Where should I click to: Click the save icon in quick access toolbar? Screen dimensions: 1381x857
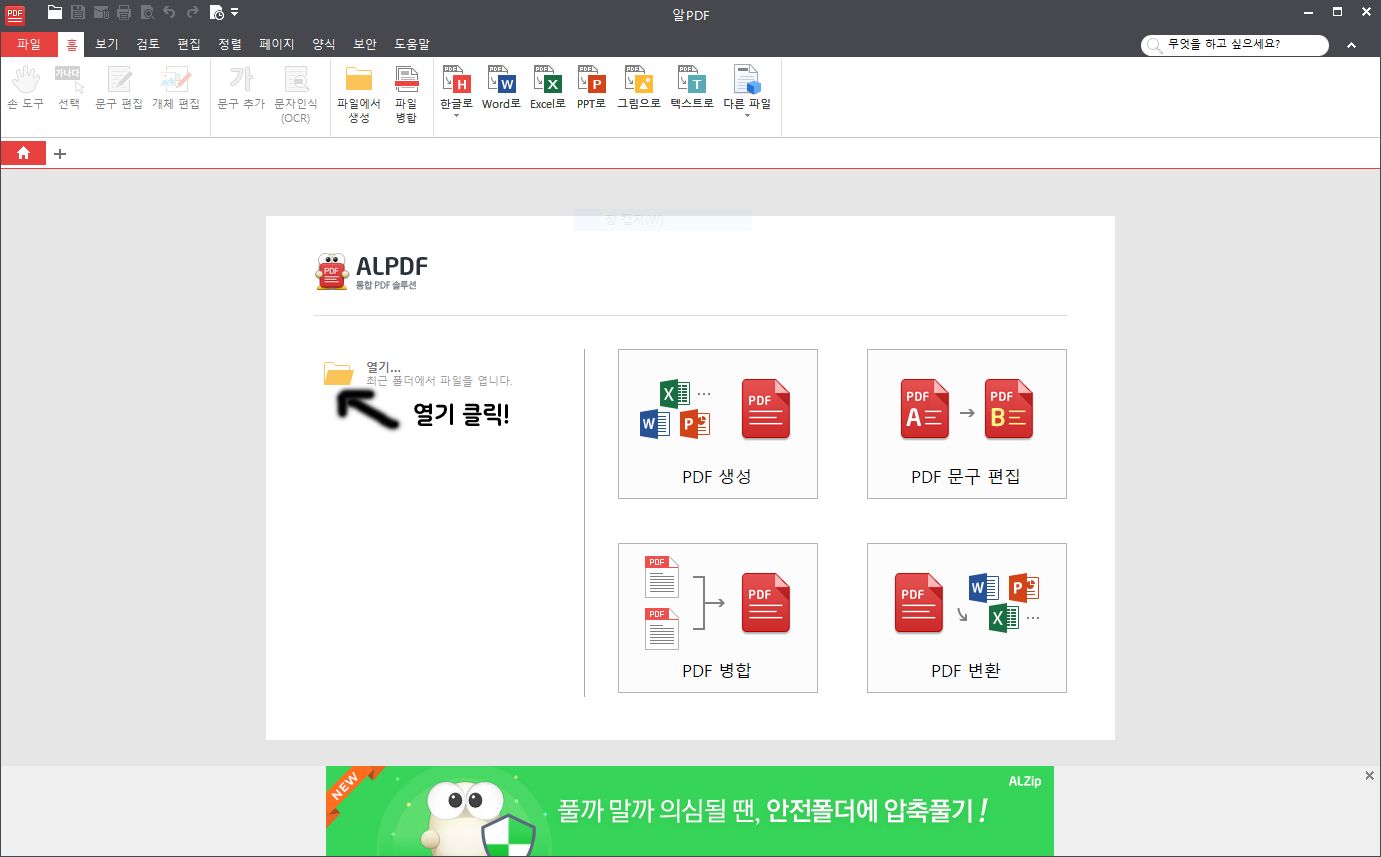coord(78,13)
